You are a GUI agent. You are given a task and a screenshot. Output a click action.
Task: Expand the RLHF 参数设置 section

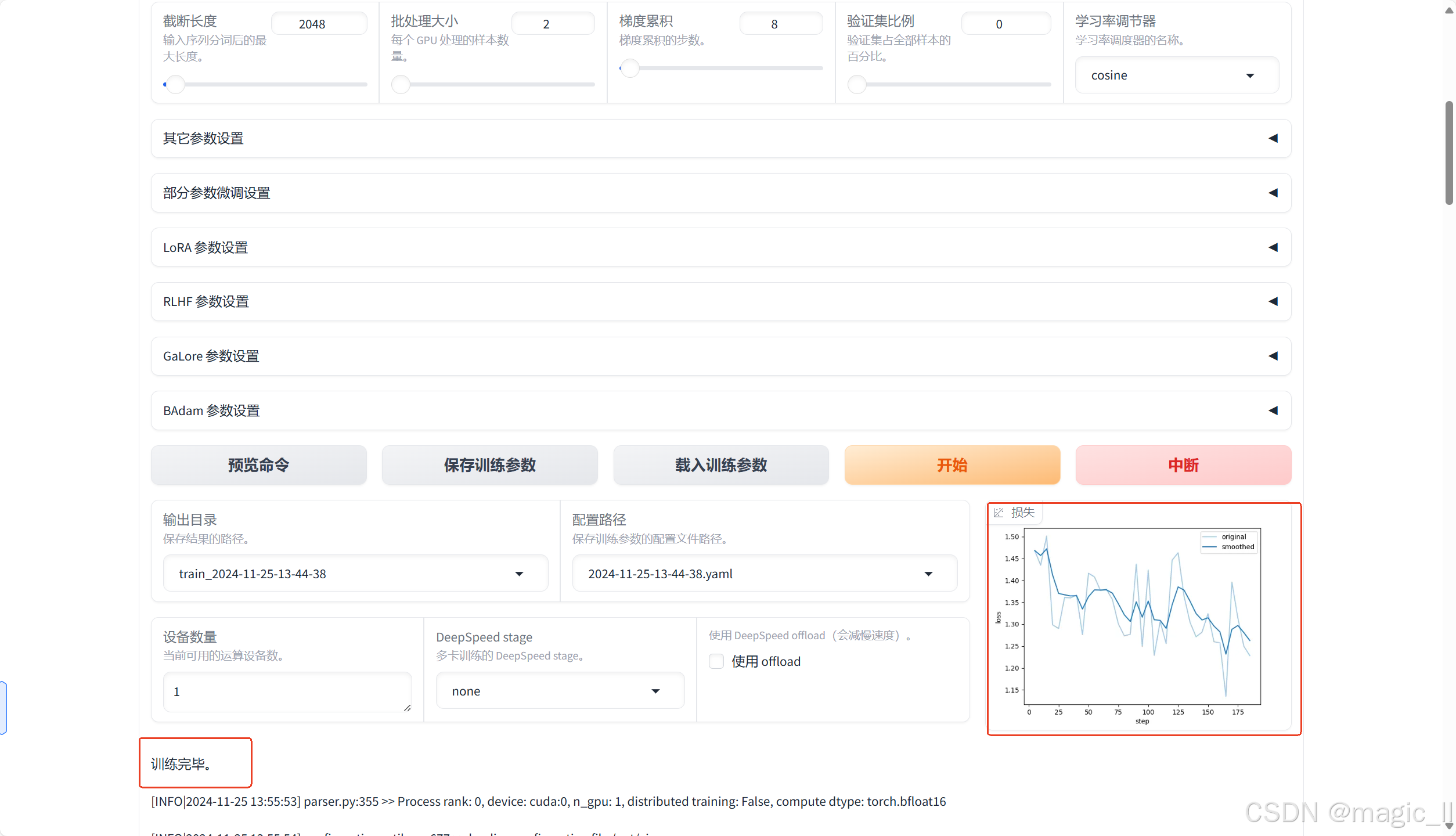coord(721,301)
